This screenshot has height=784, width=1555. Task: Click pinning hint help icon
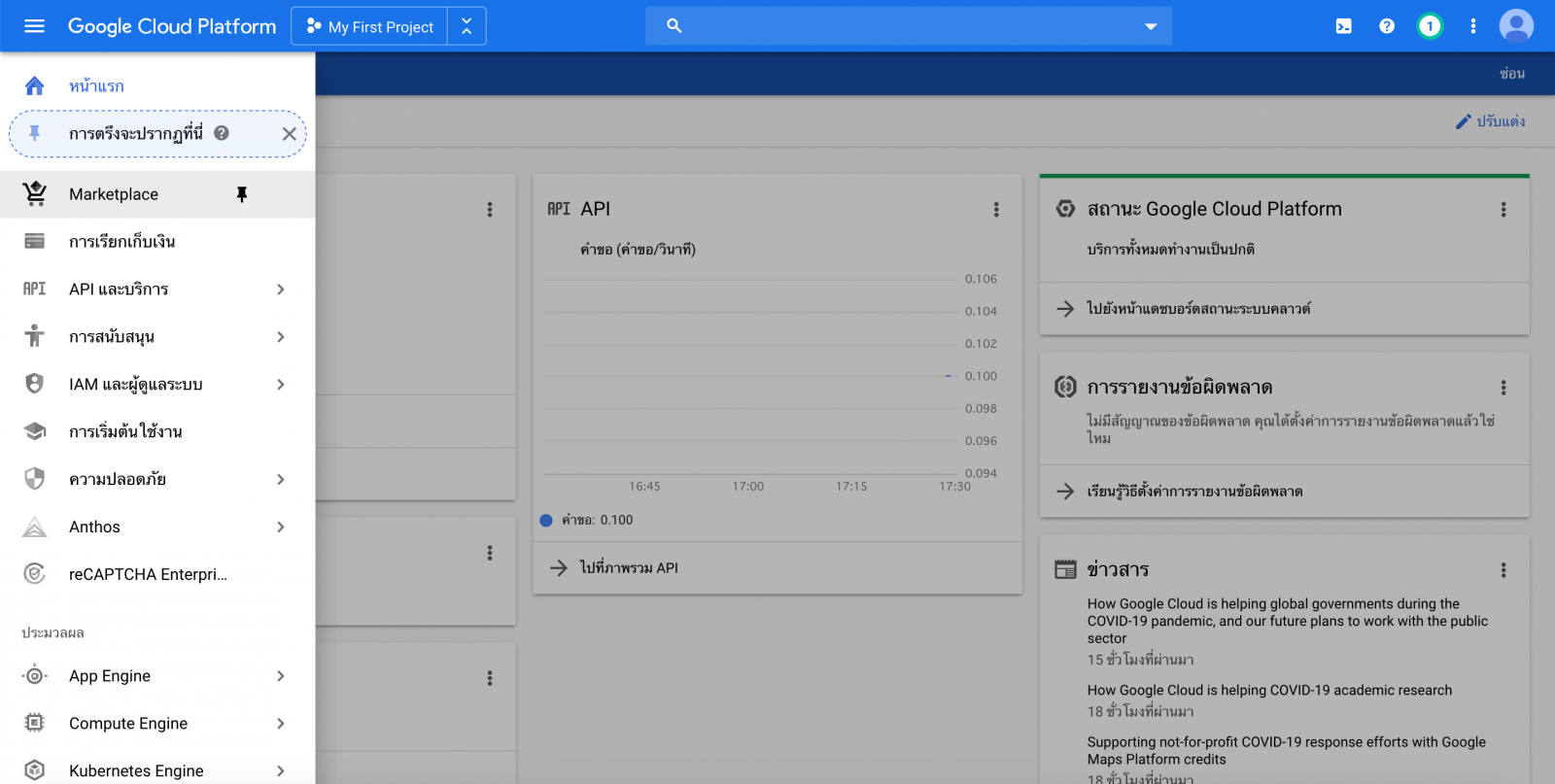click(x=222, y=133)
